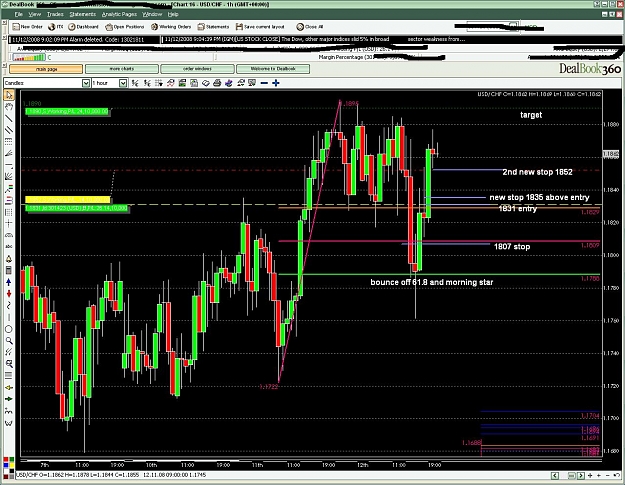Screen dimensions: 625x485
Task: Click the blue plus zoom-in icon in chart toolbar
Action: 276,83
